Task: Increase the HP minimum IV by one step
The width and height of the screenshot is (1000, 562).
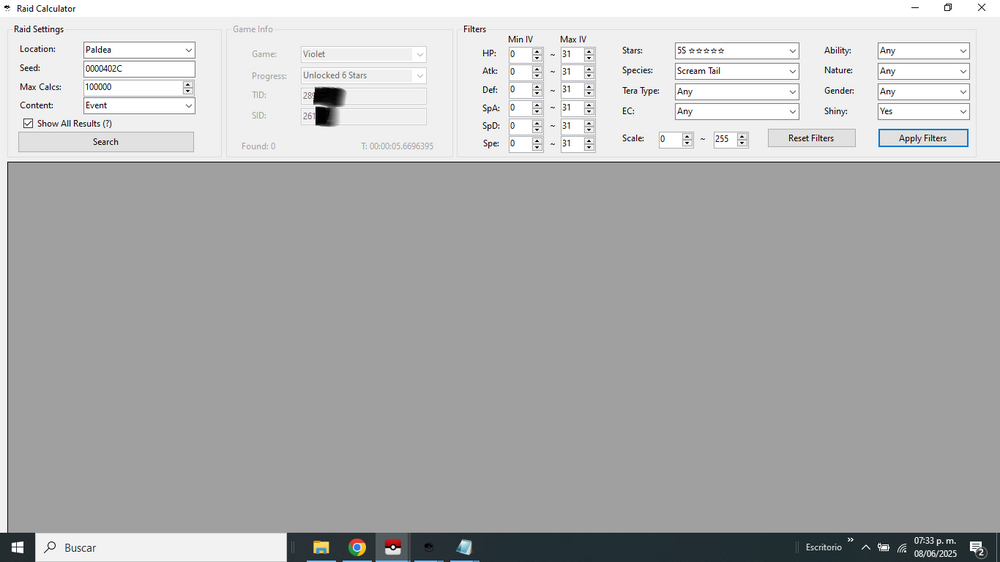Action: pos(537,51)
